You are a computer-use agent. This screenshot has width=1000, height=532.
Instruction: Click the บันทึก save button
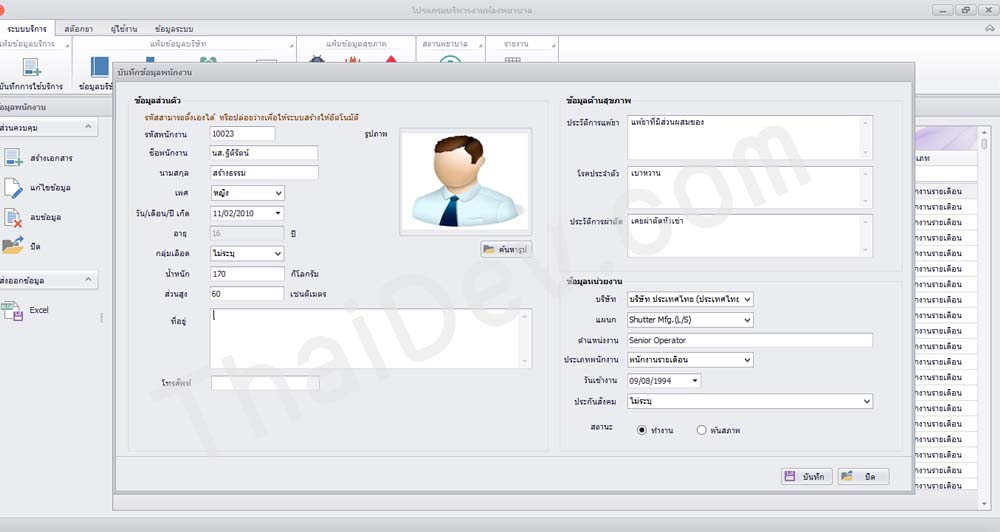point(806,477)
